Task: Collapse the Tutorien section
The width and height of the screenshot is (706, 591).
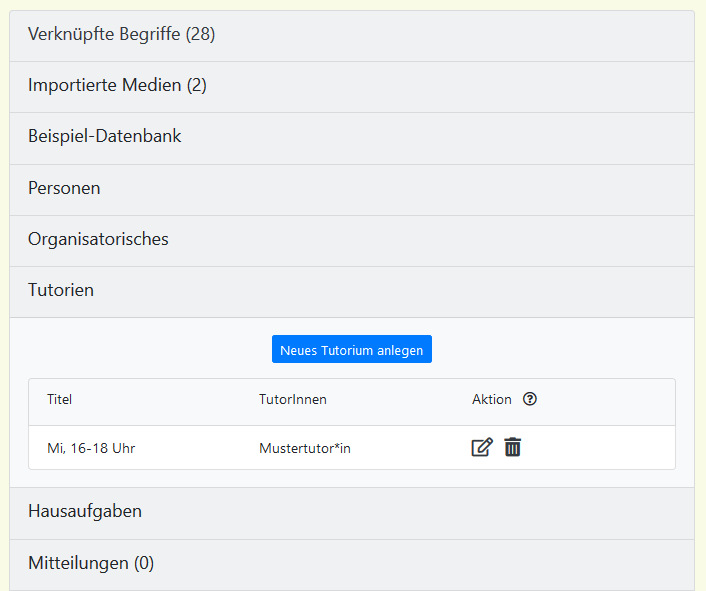Action: point(61,291)
